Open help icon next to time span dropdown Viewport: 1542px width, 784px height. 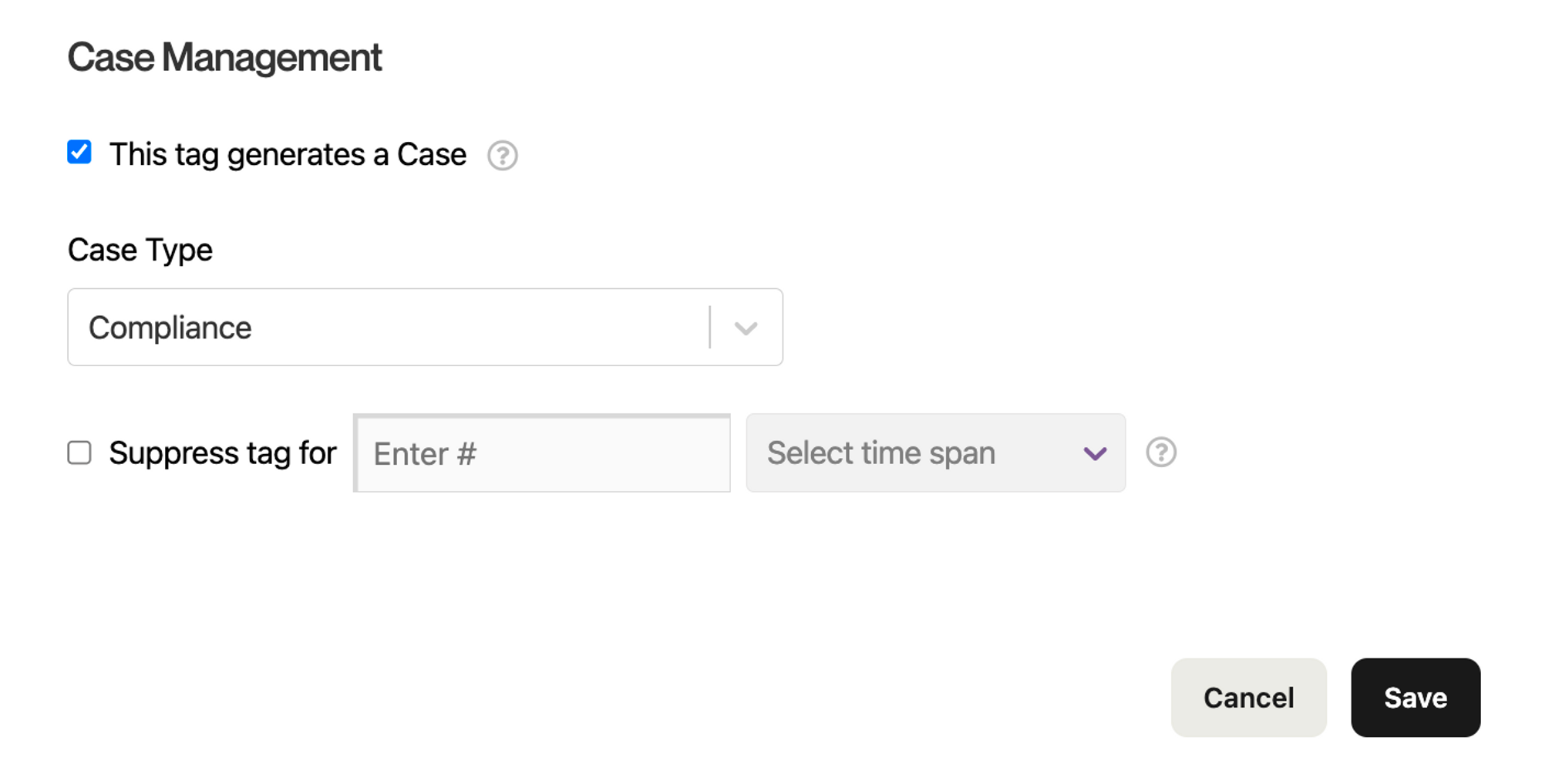(1161, 453)
